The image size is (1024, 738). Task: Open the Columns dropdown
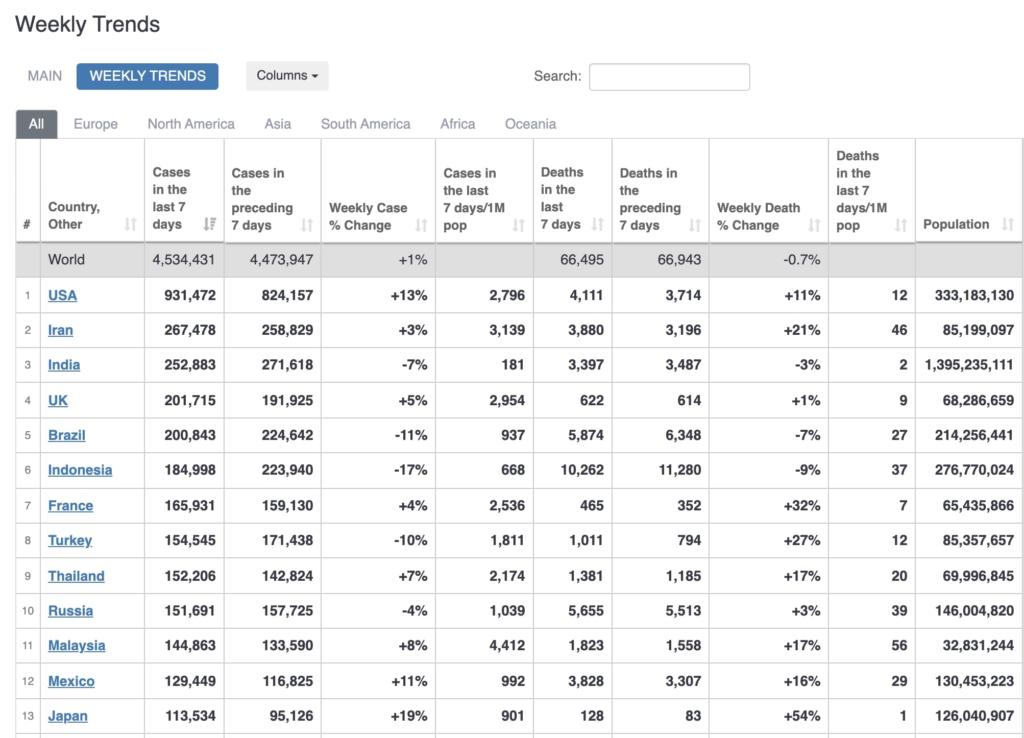pos(287,76)
